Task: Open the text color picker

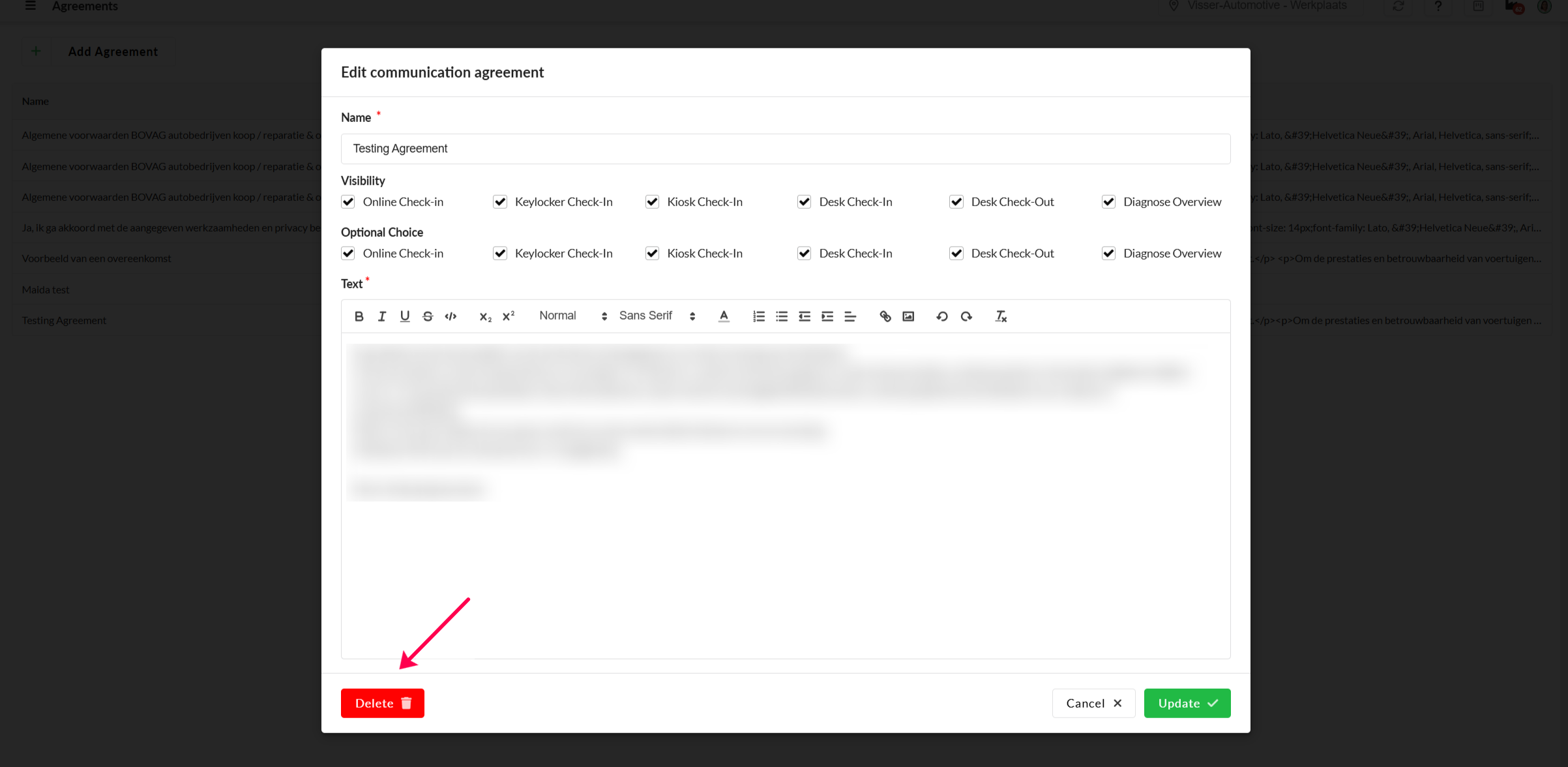Action: tap(724, 316)
